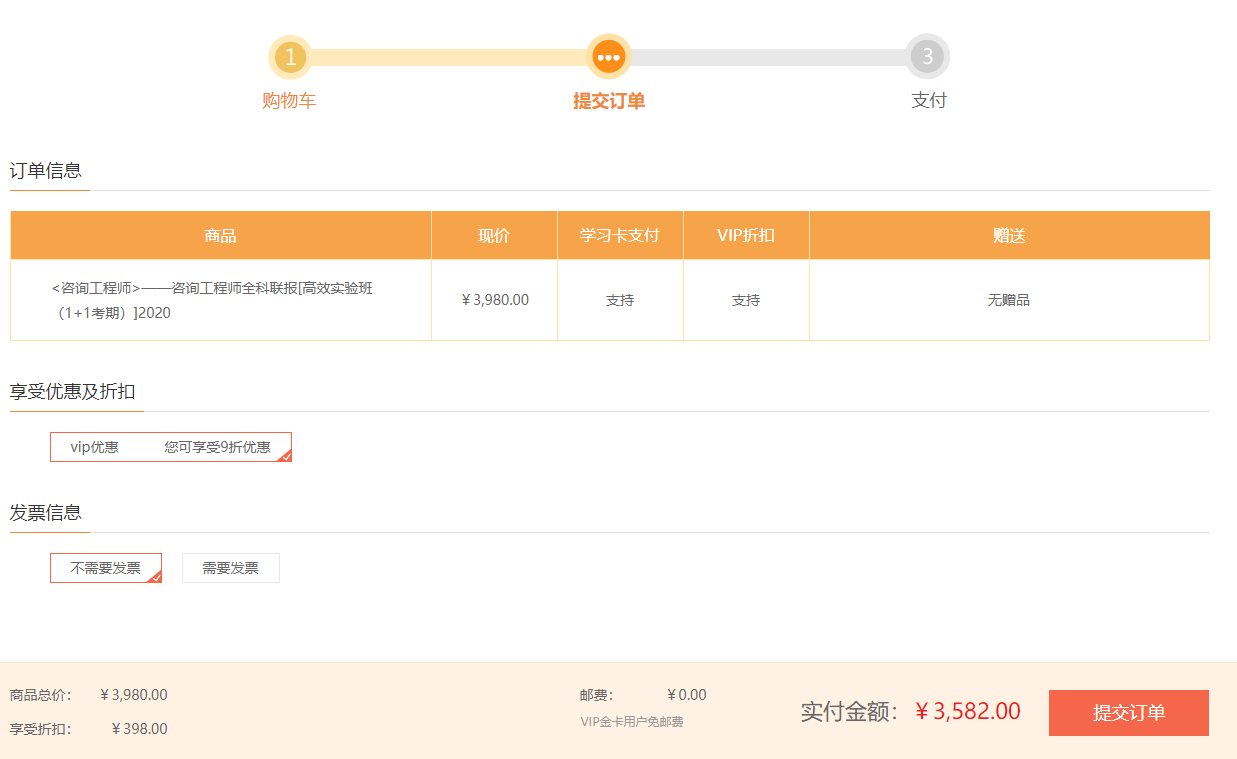Viewport: 1237px width, 759px height.
Task: Click the 商品 column header in order table
Action: coord(219,234)
